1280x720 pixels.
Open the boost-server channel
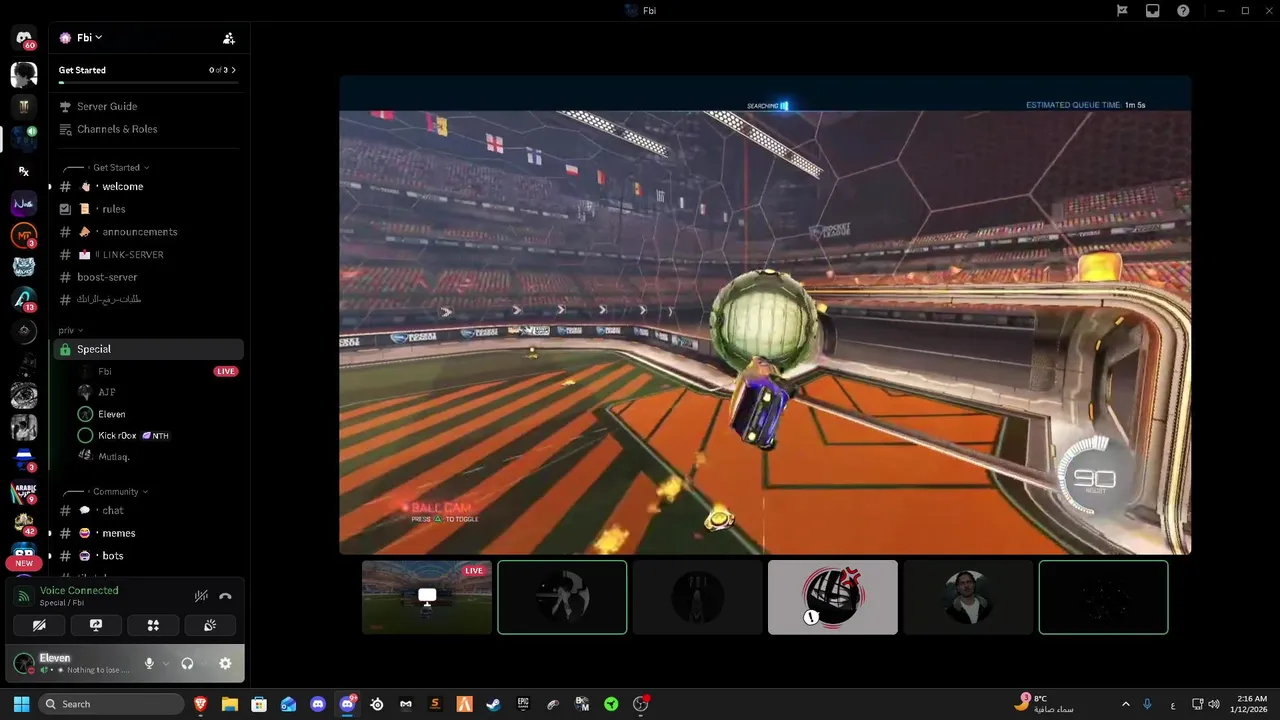click(148, 277)
